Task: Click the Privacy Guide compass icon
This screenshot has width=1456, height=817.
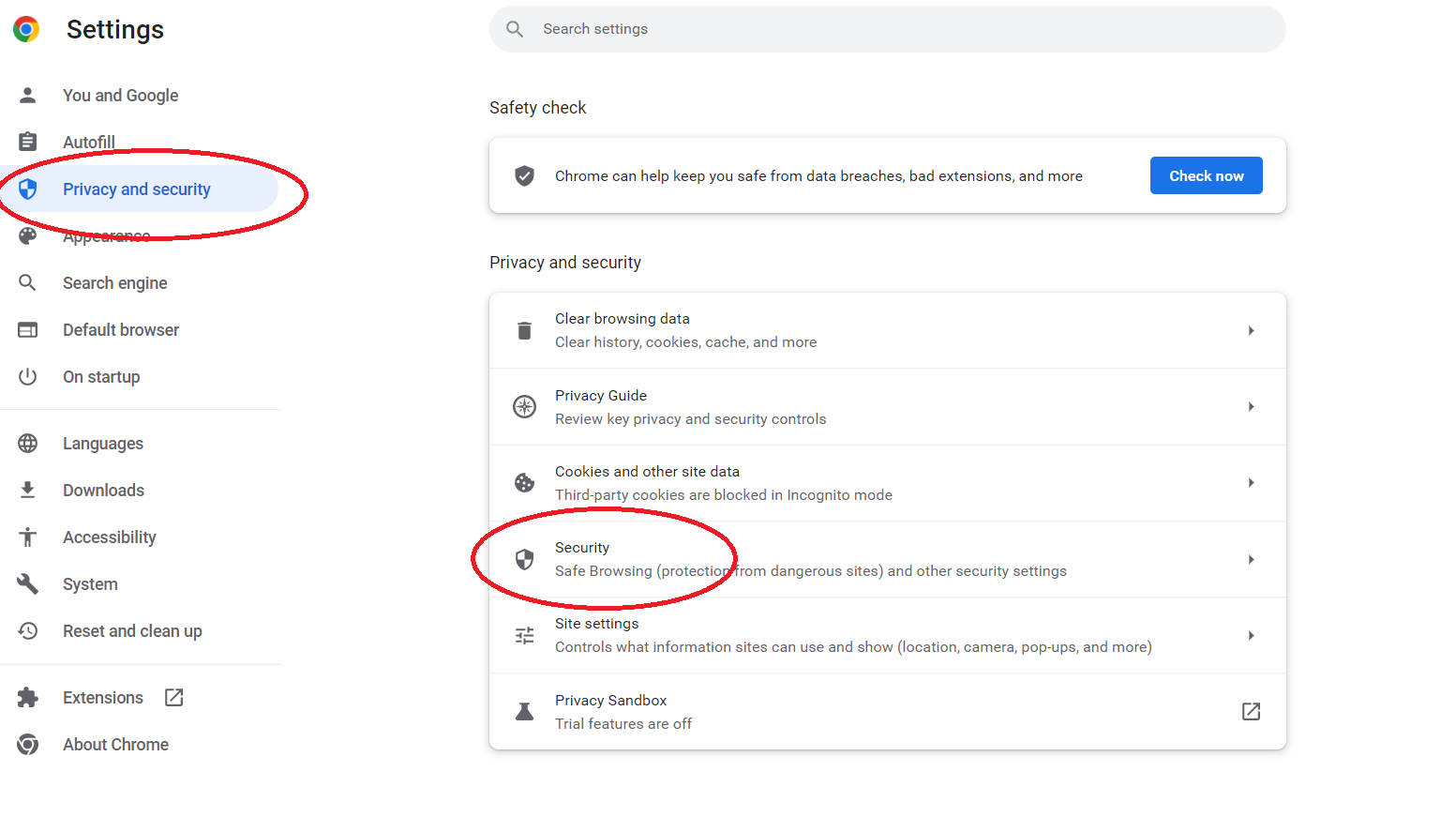Action: [524, 406]
